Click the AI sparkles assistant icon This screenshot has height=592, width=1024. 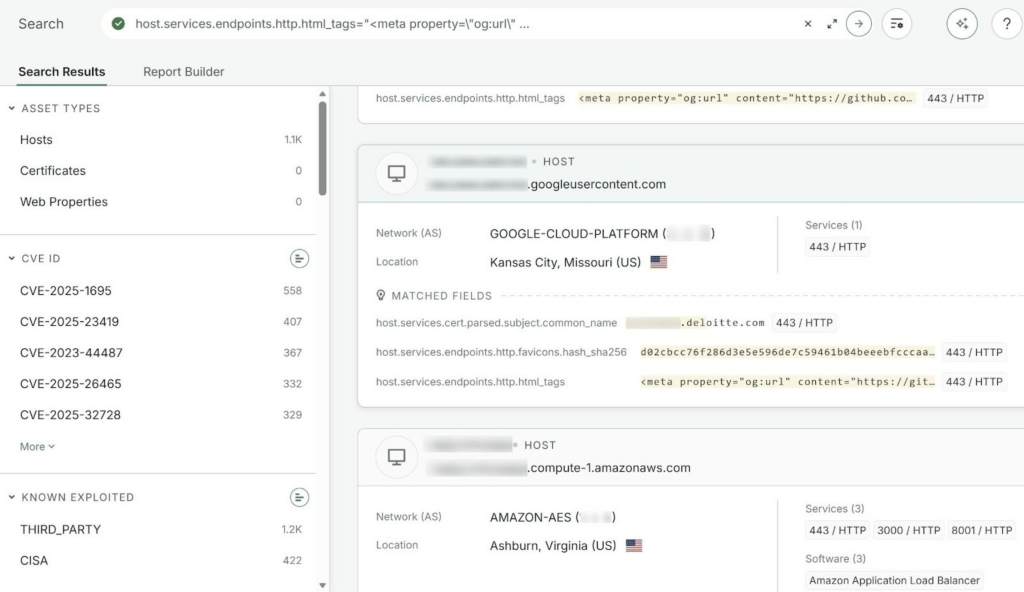[961, 22]
